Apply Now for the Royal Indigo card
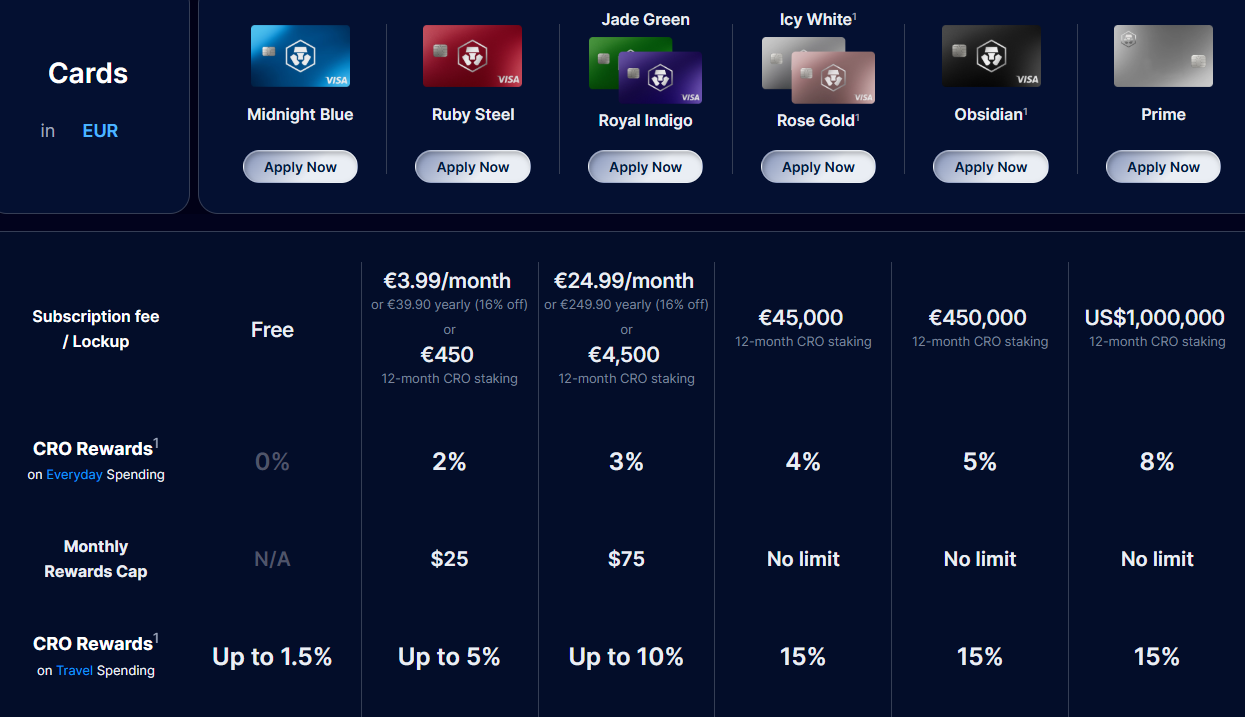This screenshot has width=1245, height=717. pyautogui.click(x=645, y=166)
